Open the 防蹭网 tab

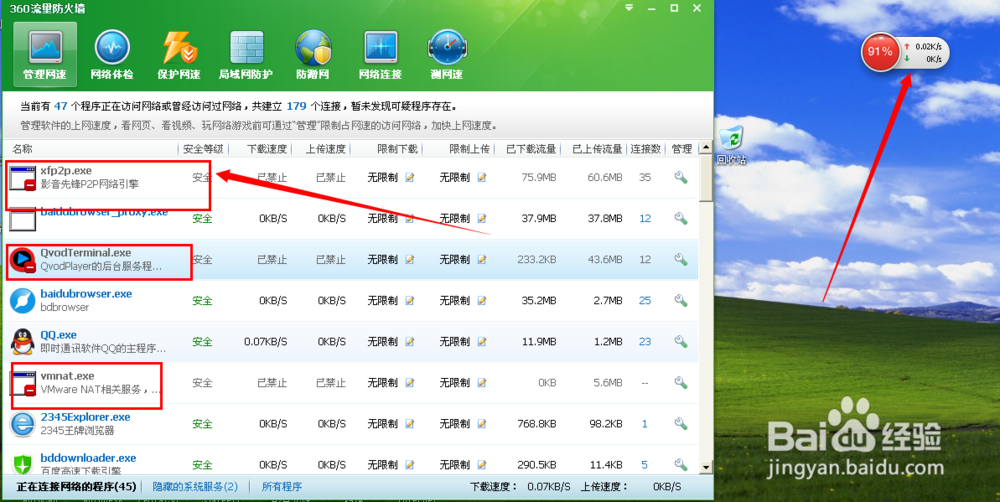312,55
